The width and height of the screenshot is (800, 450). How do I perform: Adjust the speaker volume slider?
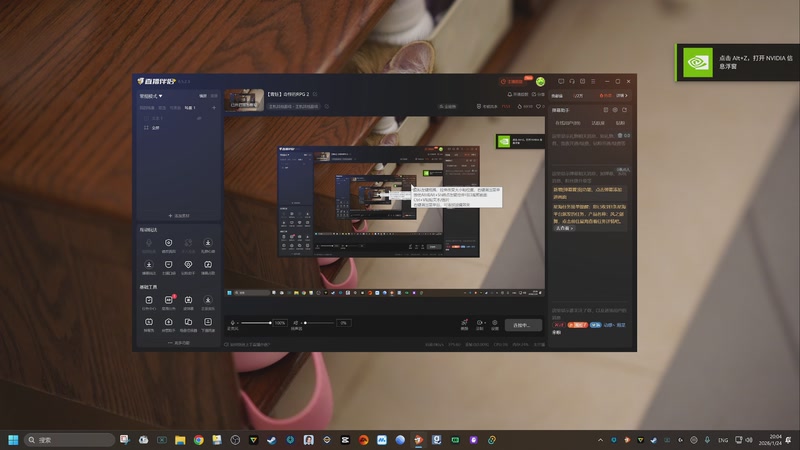319,323
